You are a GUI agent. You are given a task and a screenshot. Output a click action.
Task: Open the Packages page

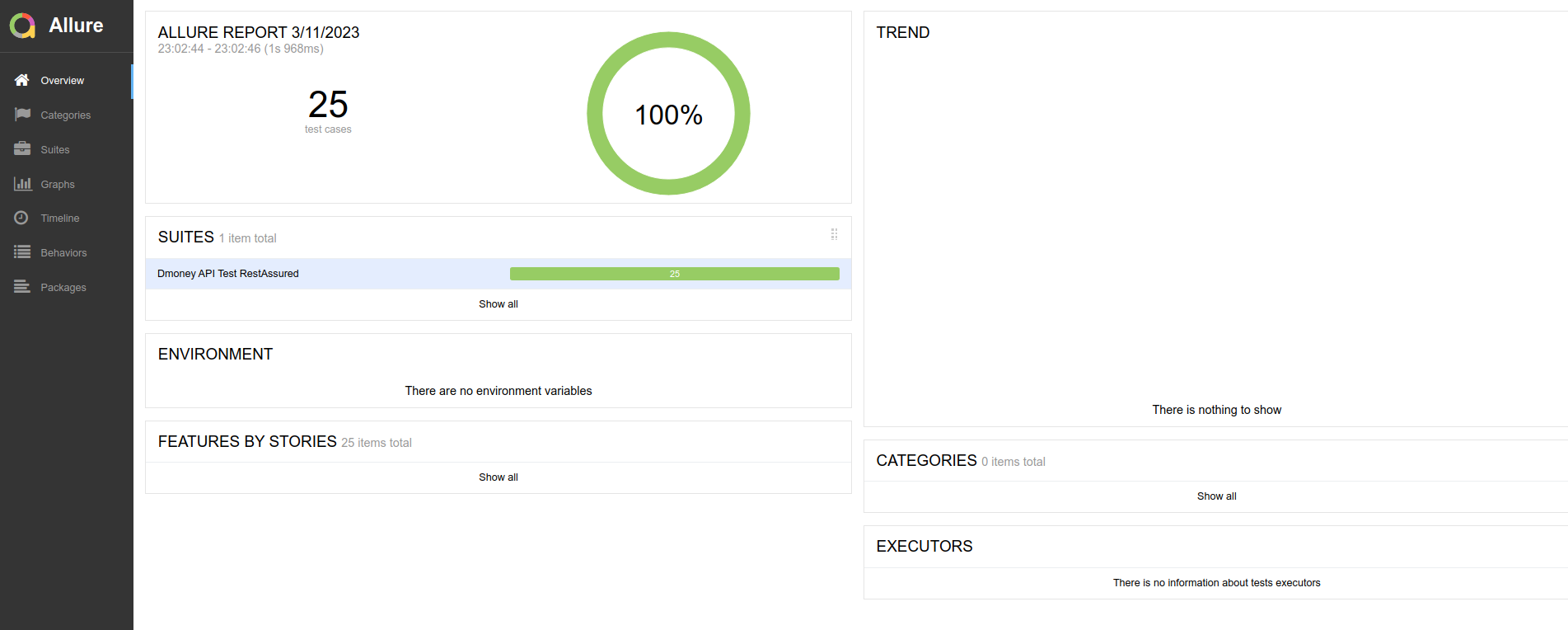click(66, 288)
